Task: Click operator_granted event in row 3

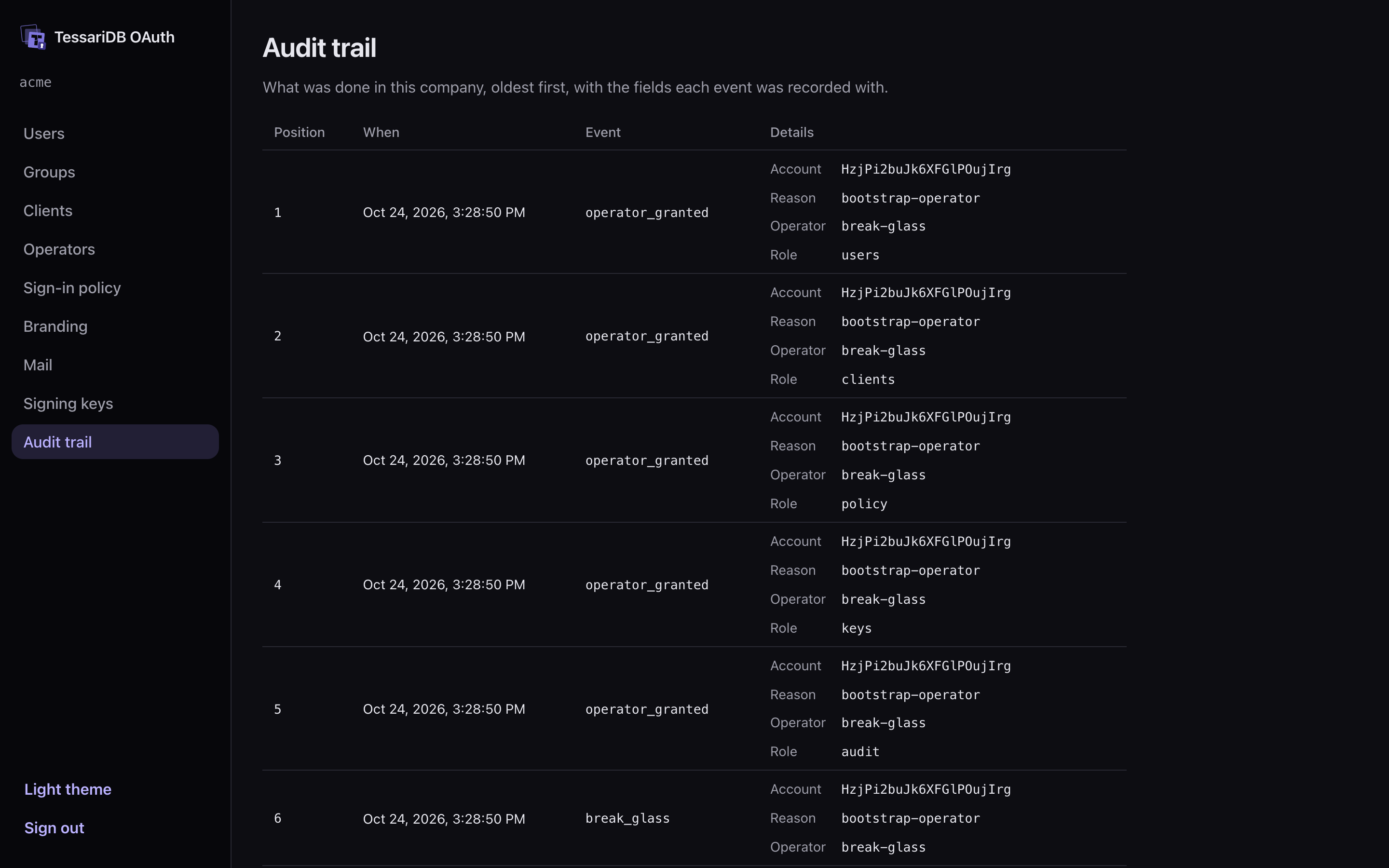Action: pyautogui.click(x=647, y=461)
